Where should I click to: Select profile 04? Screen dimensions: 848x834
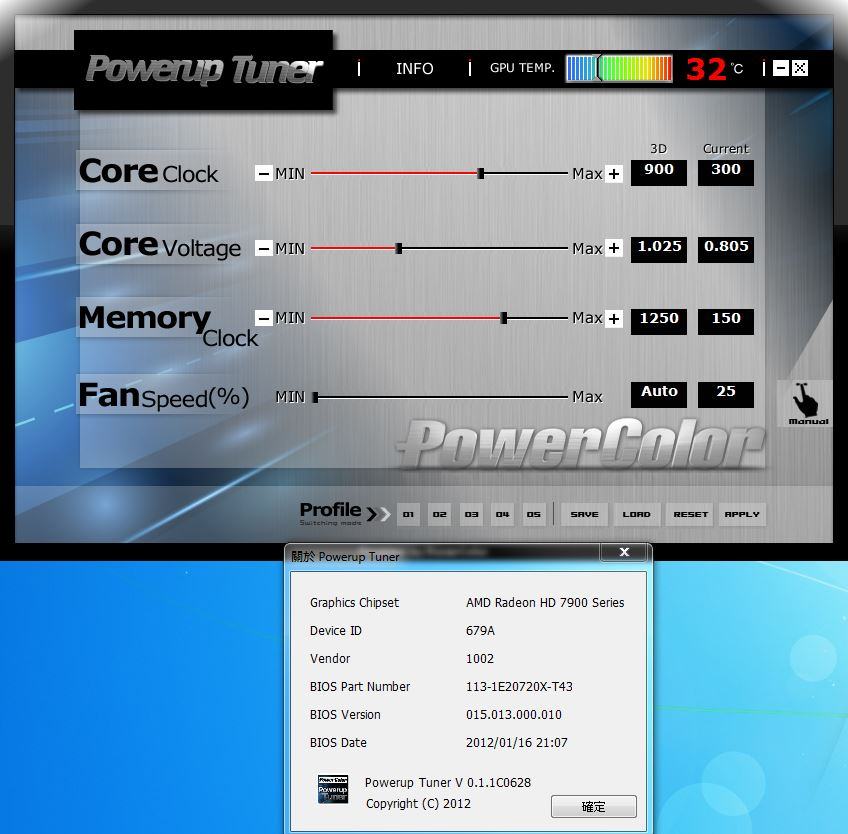tap(502, 514)
